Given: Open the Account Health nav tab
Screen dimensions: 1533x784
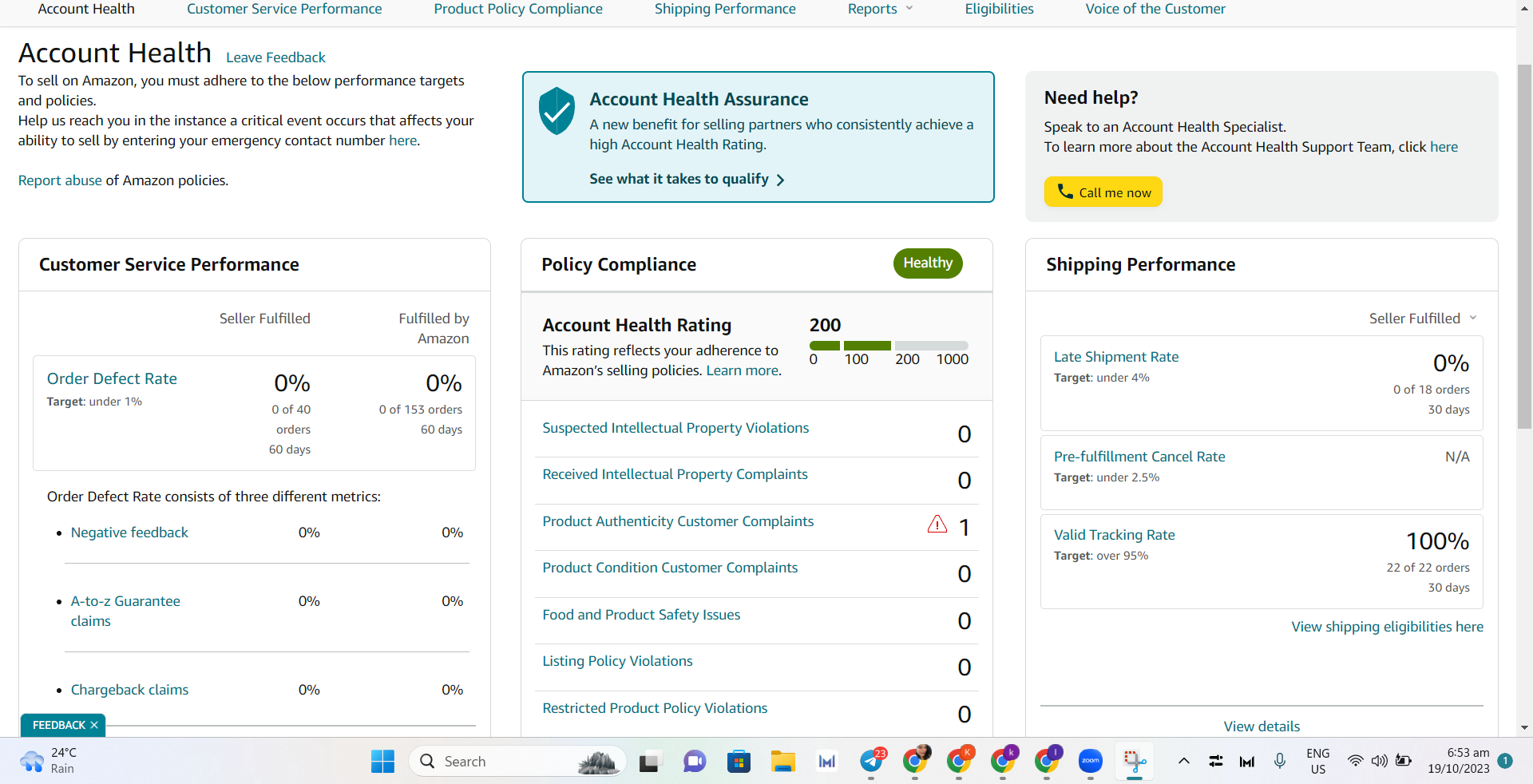Looking at the screenshot, I should point(86,9).
